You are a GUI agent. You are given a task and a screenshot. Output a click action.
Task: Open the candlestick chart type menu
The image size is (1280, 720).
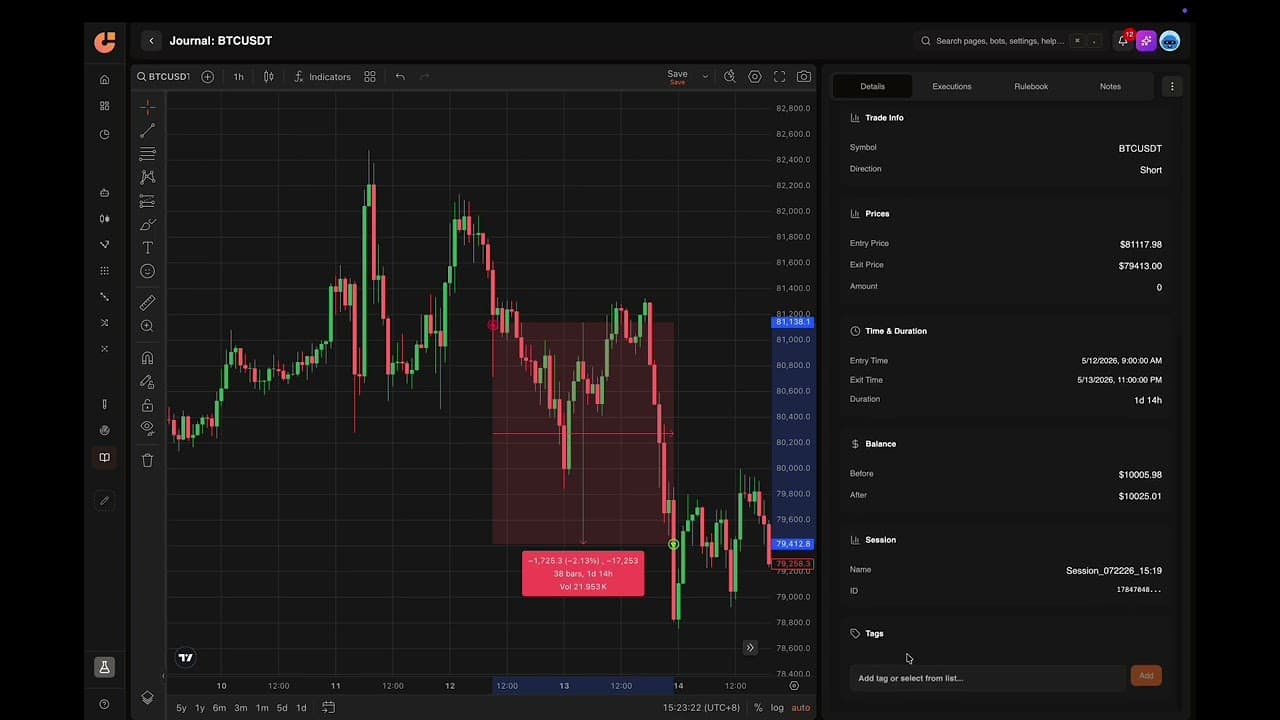pos(268,76)
